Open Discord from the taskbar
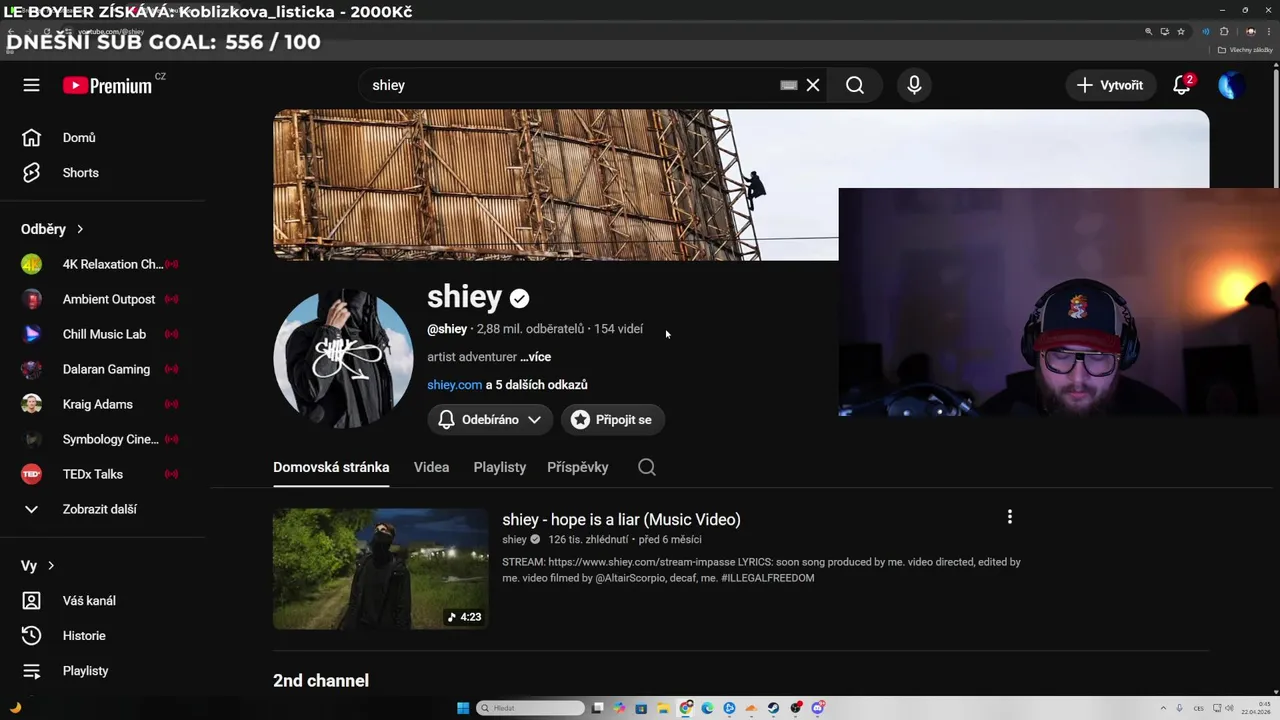The image size is (1280, 720). point(818,708)
